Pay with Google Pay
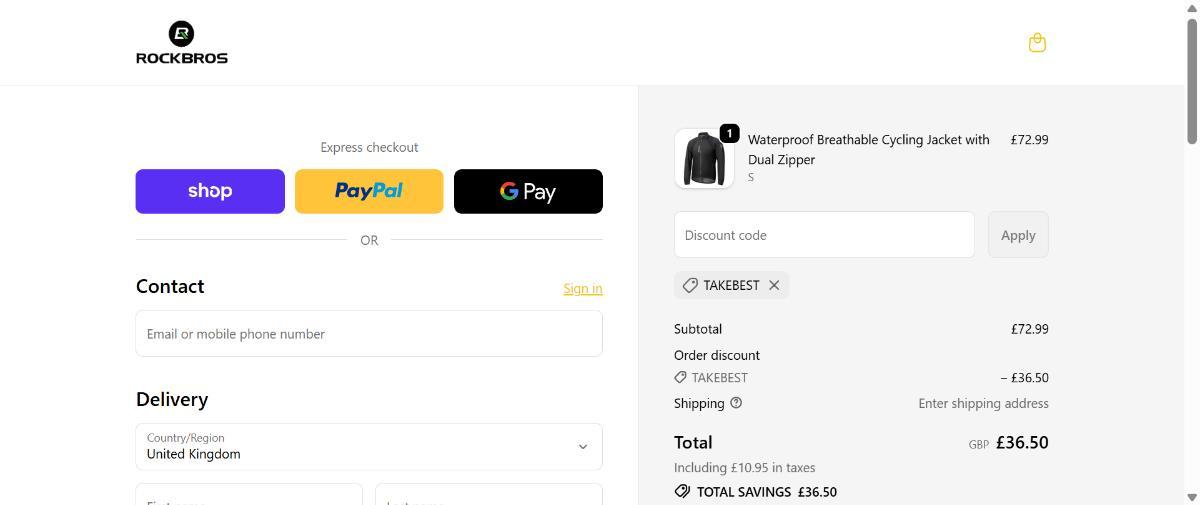Image resolution: width=1200 pixels, height=505 pixels. point(528,191)
